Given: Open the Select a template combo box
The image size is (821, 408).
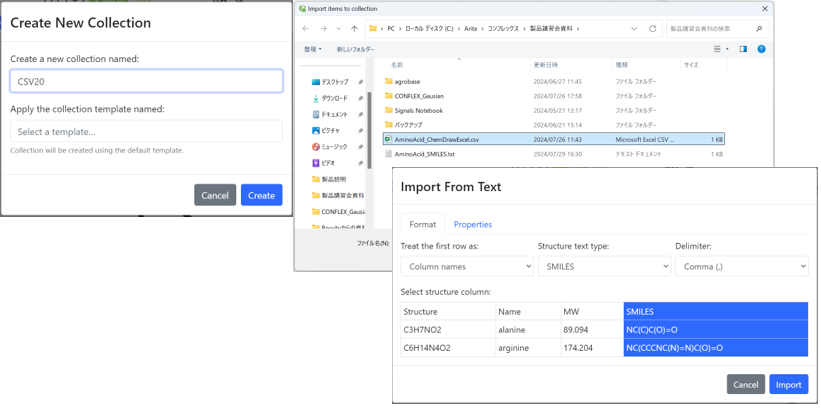Looking at the screenshot, I should pos(146,132).
